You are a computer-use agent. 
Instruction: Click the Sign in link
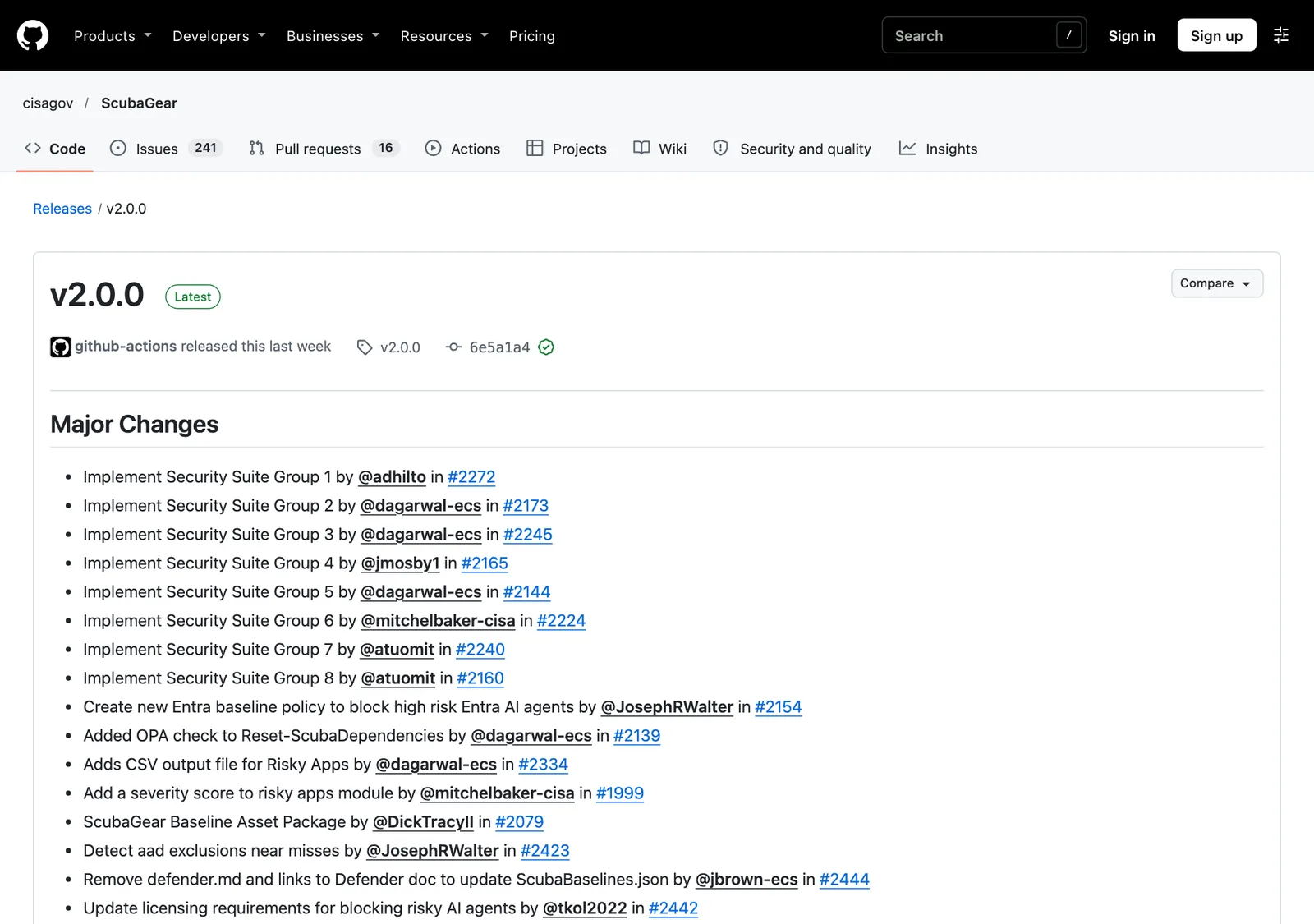click(x=1132, y=36)
